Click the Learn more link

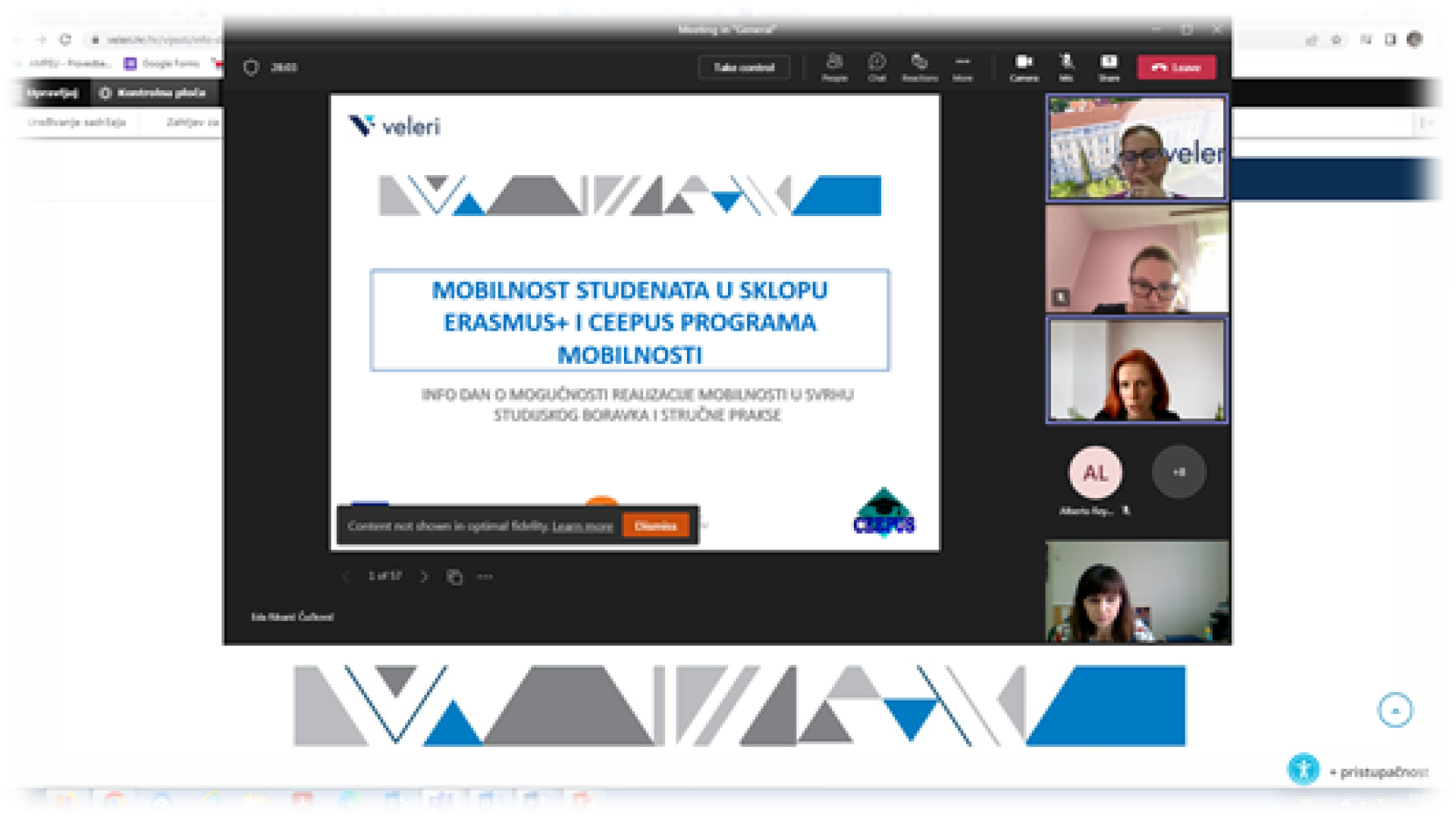pos(582,527)
